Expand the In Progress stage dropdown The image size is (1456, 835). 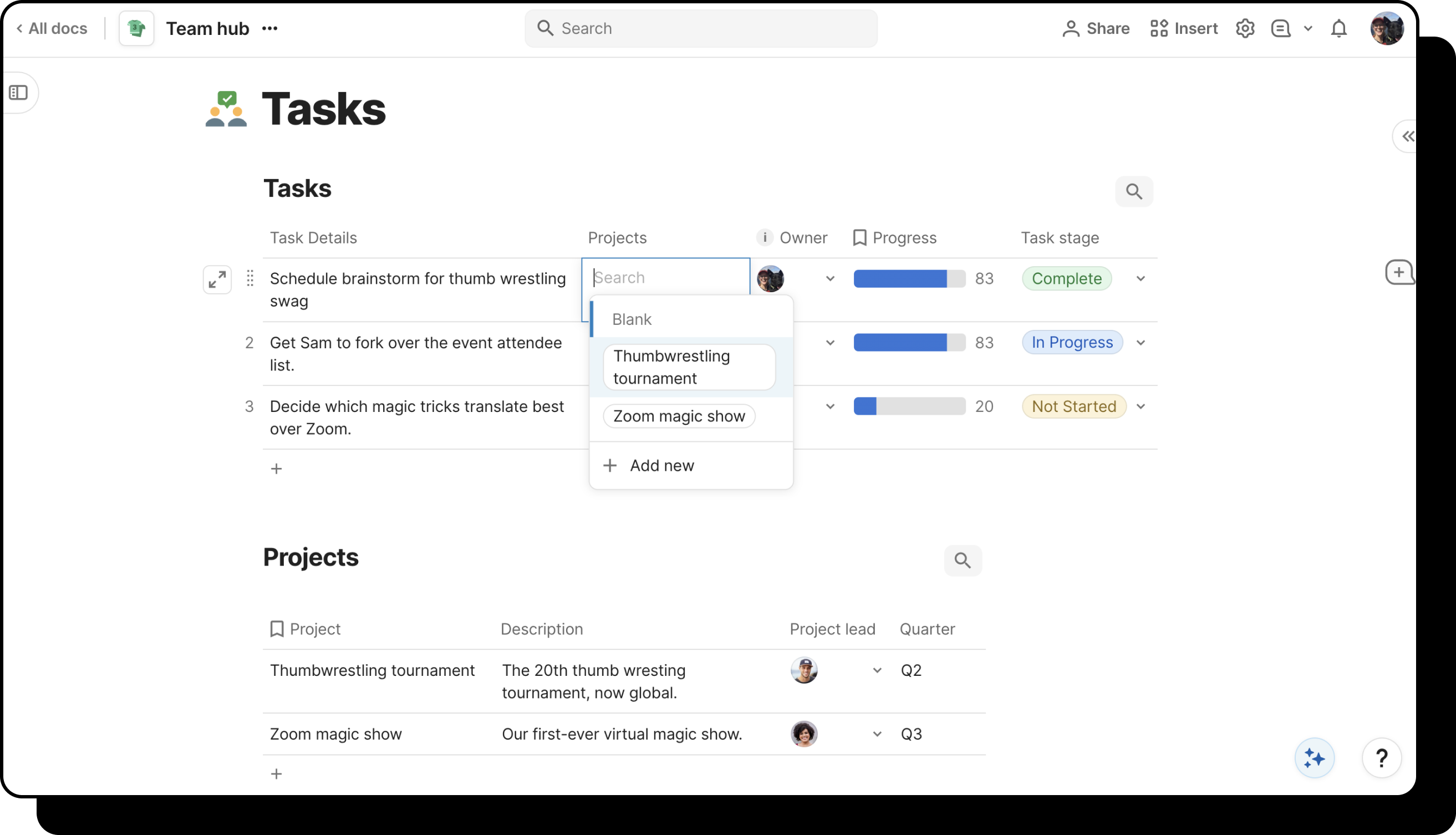pos(1140,343)
